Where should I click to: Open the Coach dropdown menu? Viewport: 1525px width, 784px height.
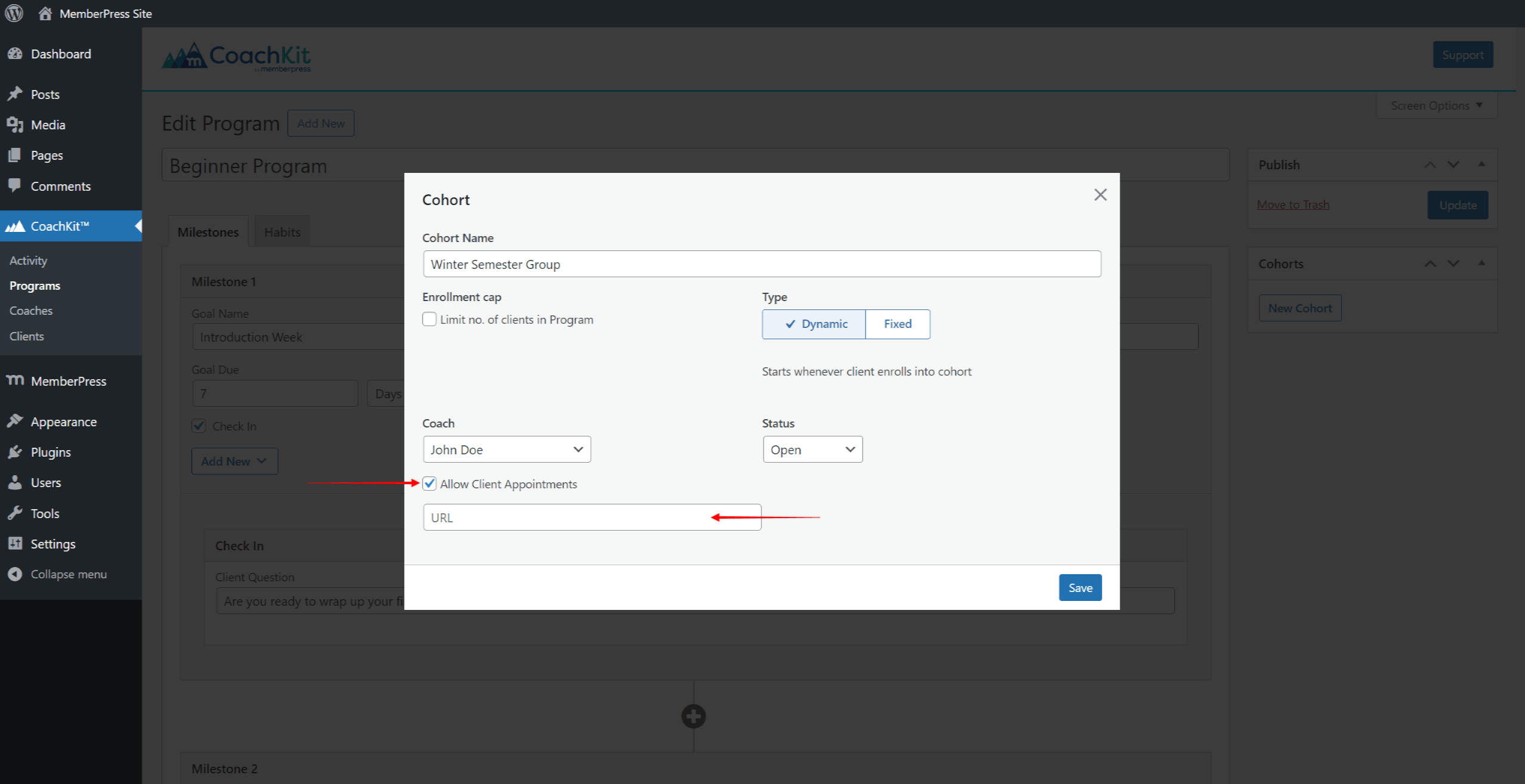tap(505, 449)
